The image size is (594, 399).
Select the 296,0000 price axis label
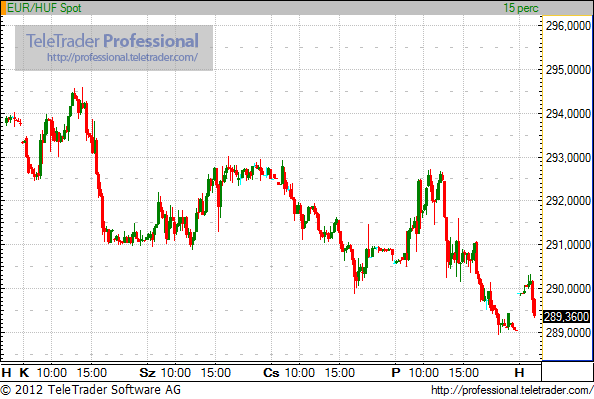[568, 26]
